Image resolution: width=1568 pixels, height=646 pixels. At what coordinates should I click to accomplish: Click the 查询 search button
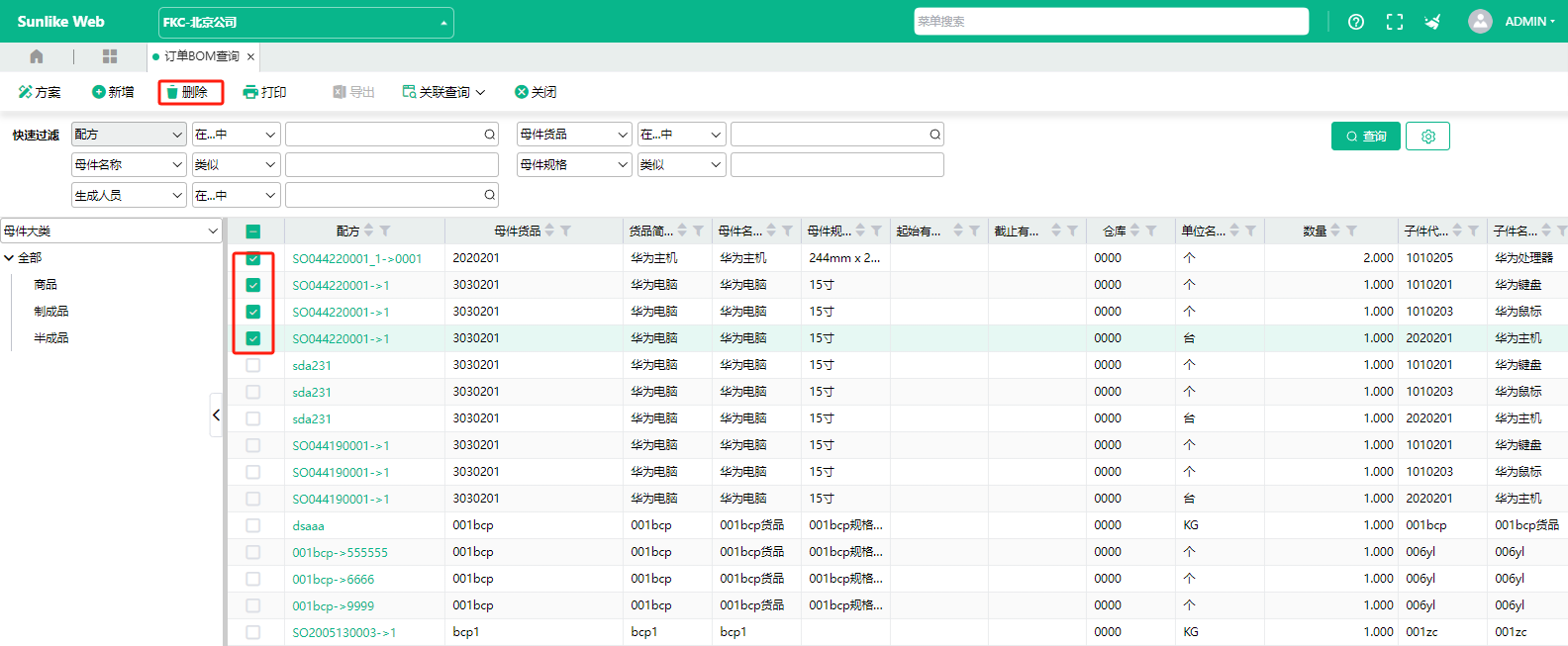pos(1366,137)
